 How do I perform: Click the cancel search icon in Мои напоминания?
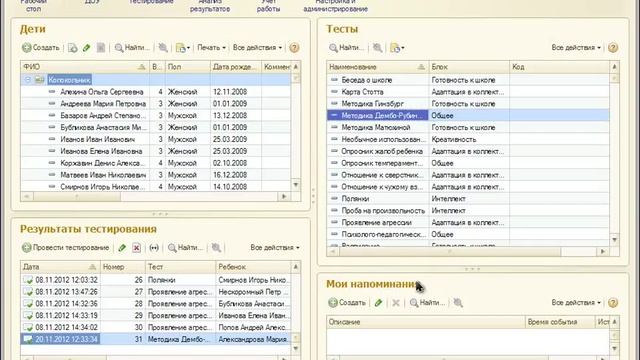(x=458, y=303)
